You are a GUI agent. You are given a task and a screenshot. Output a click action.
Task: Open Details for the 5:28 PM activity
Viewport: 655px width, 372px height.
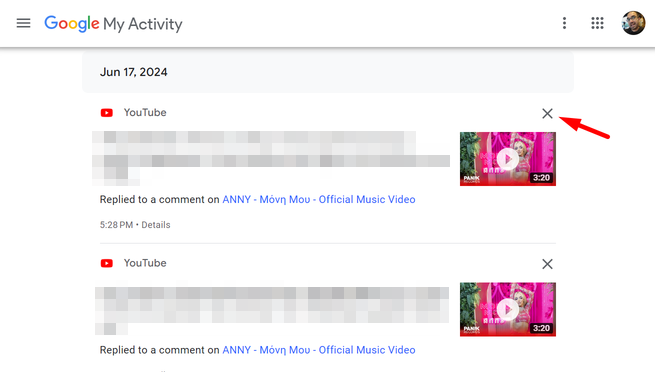pyautogui.click(x=156, y=225)
